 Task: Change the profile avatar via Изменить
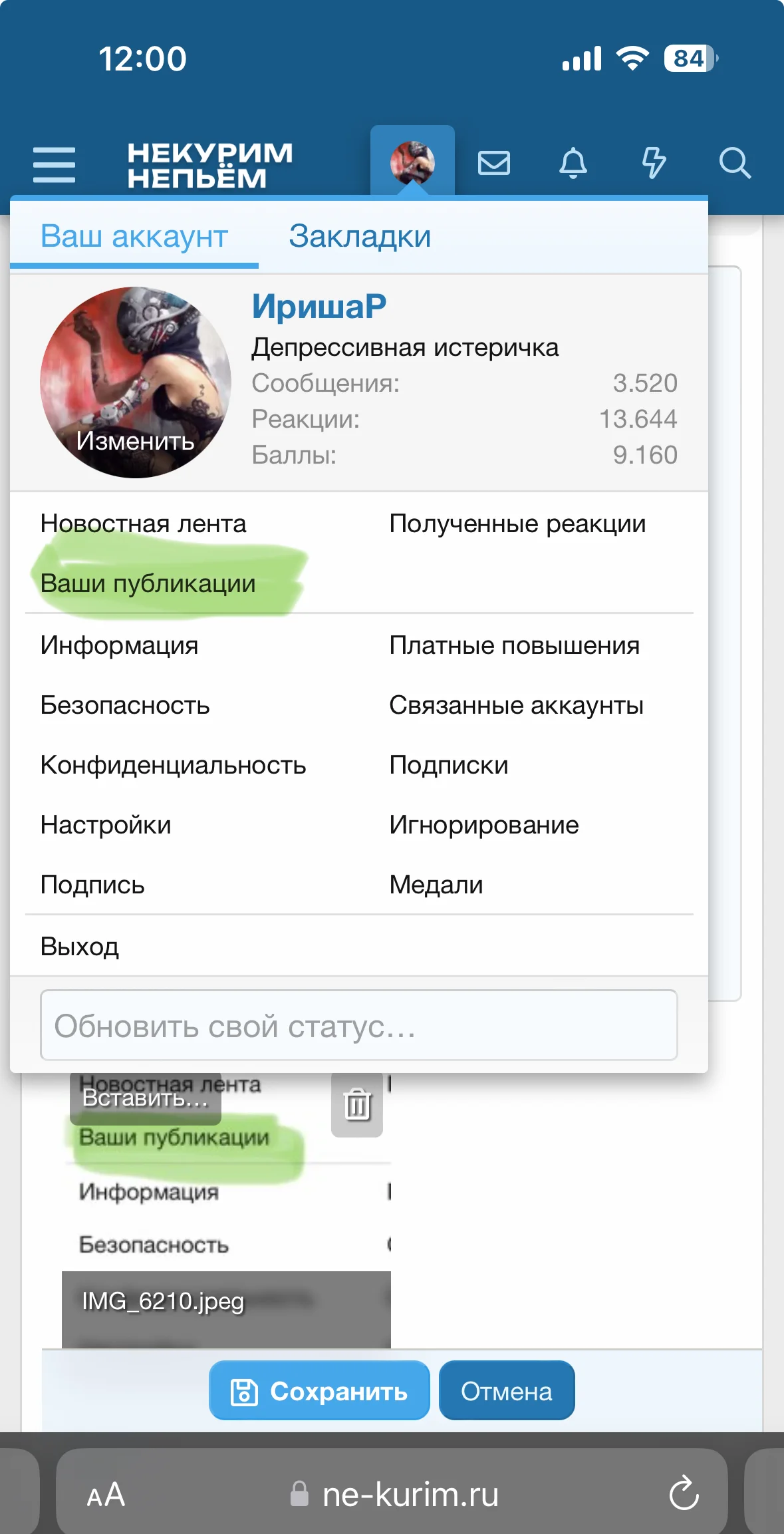click(x=136, y=440)
